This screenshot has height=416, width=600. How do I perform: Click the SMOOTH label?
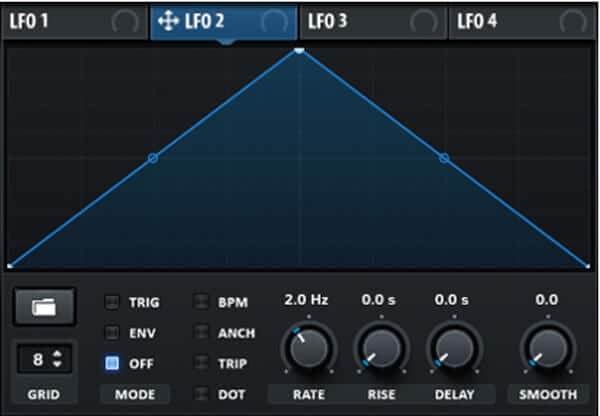(x=548, y=394)
